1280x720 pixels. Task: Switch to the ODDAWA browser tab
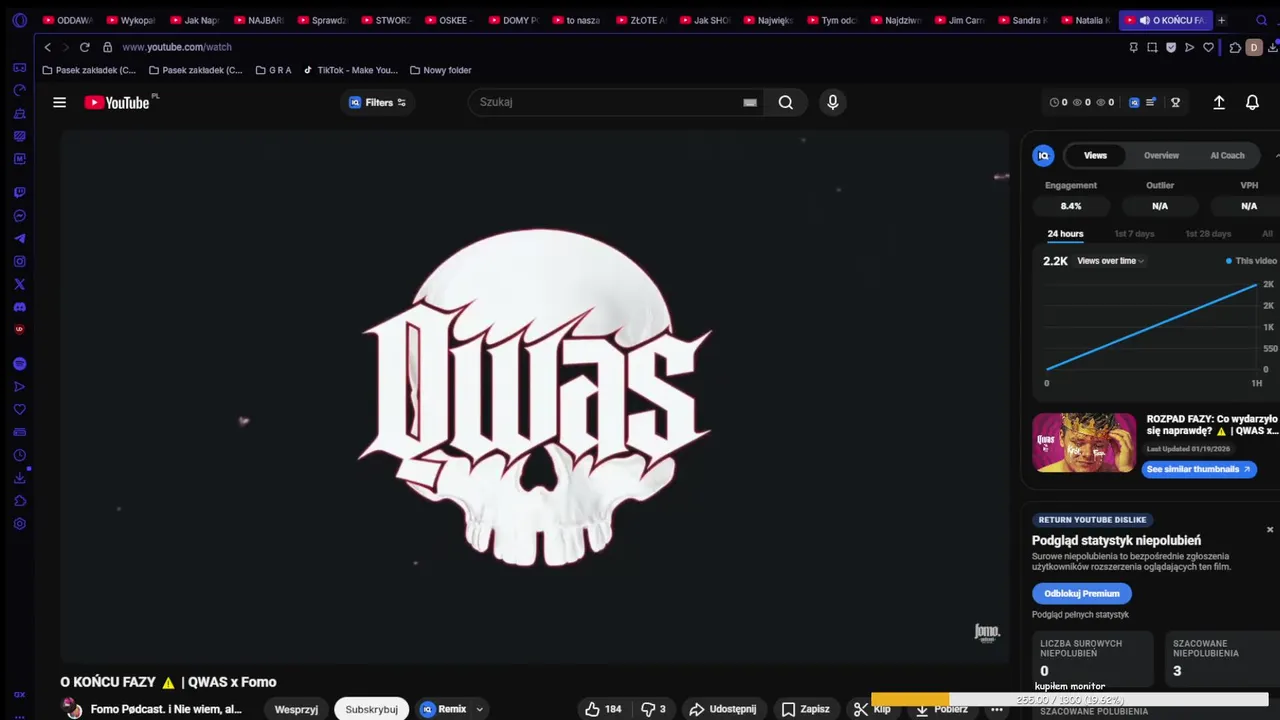69,20
